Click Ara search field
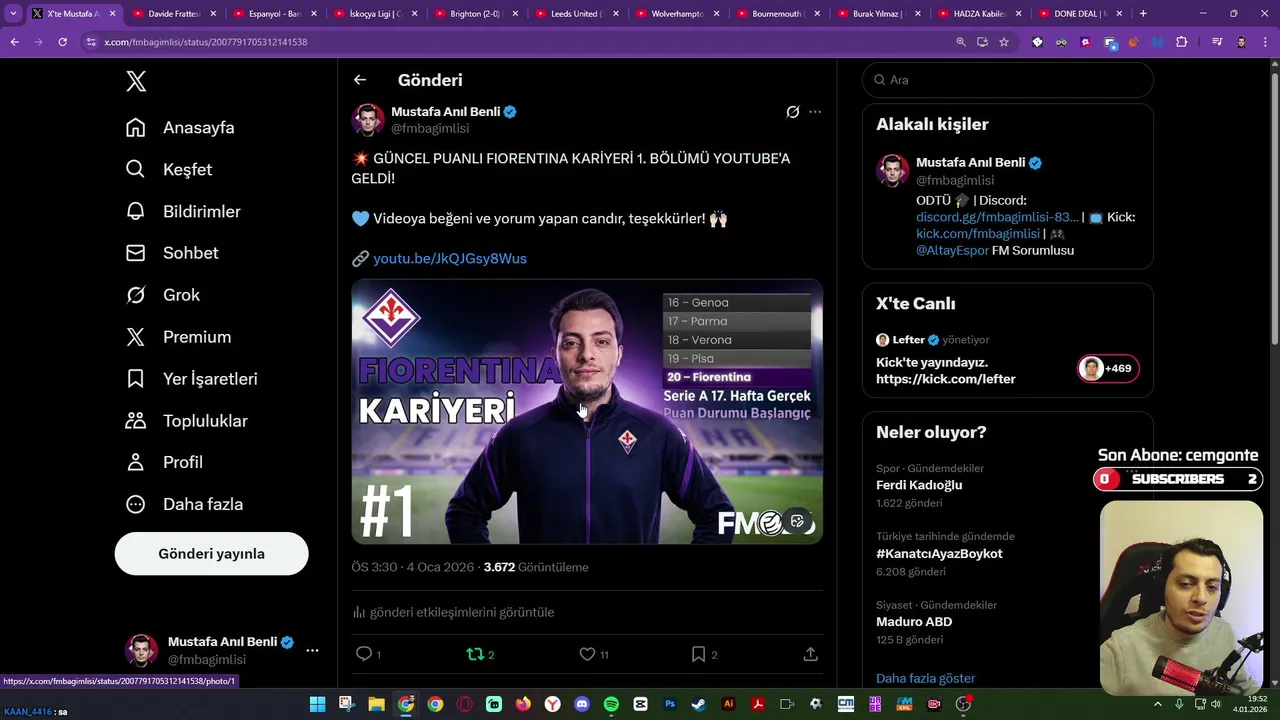This screenshot has height=720, width=1280. pyautogui.click(x=1008, y=80)
